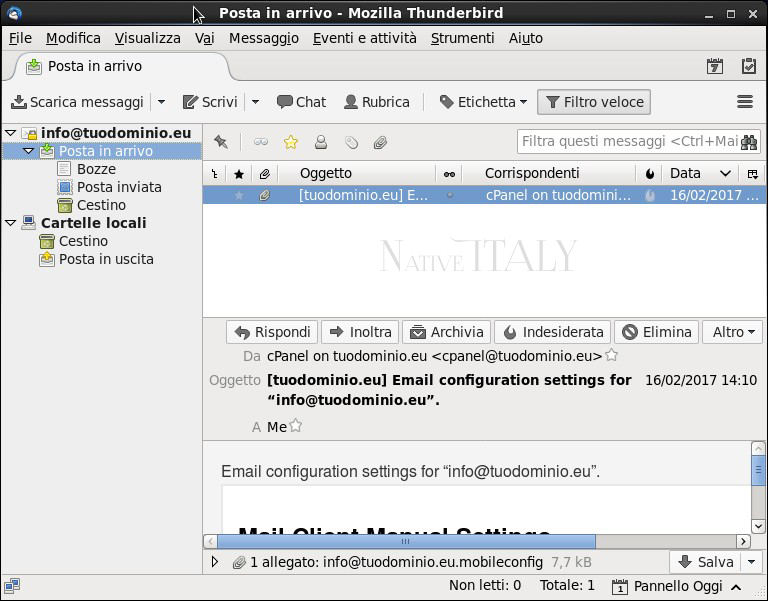Open the Visualizza menu
This screenshot has height=601, width=768.
tap(147, 38)
